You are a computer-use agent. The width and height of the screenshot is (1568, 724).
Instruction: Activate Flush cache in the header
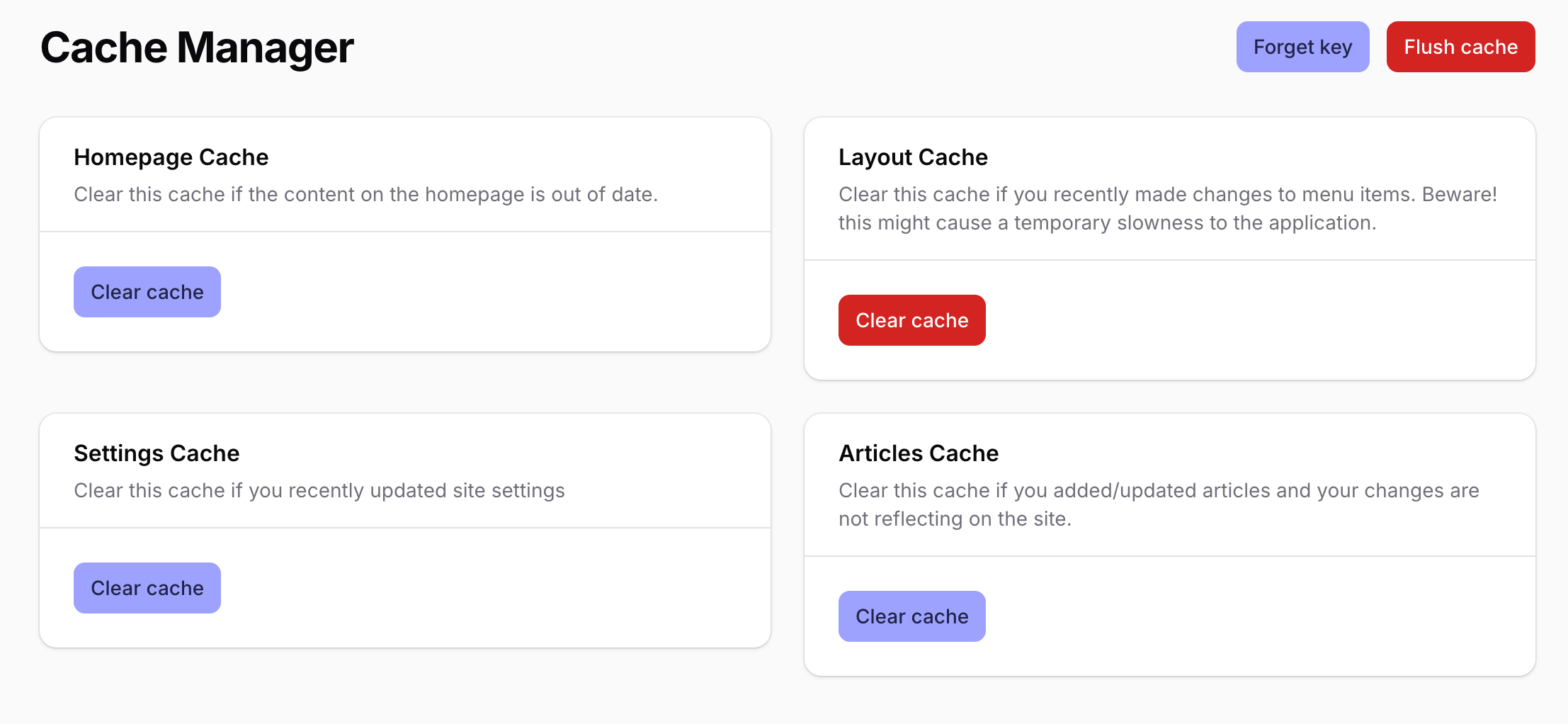1460,47
